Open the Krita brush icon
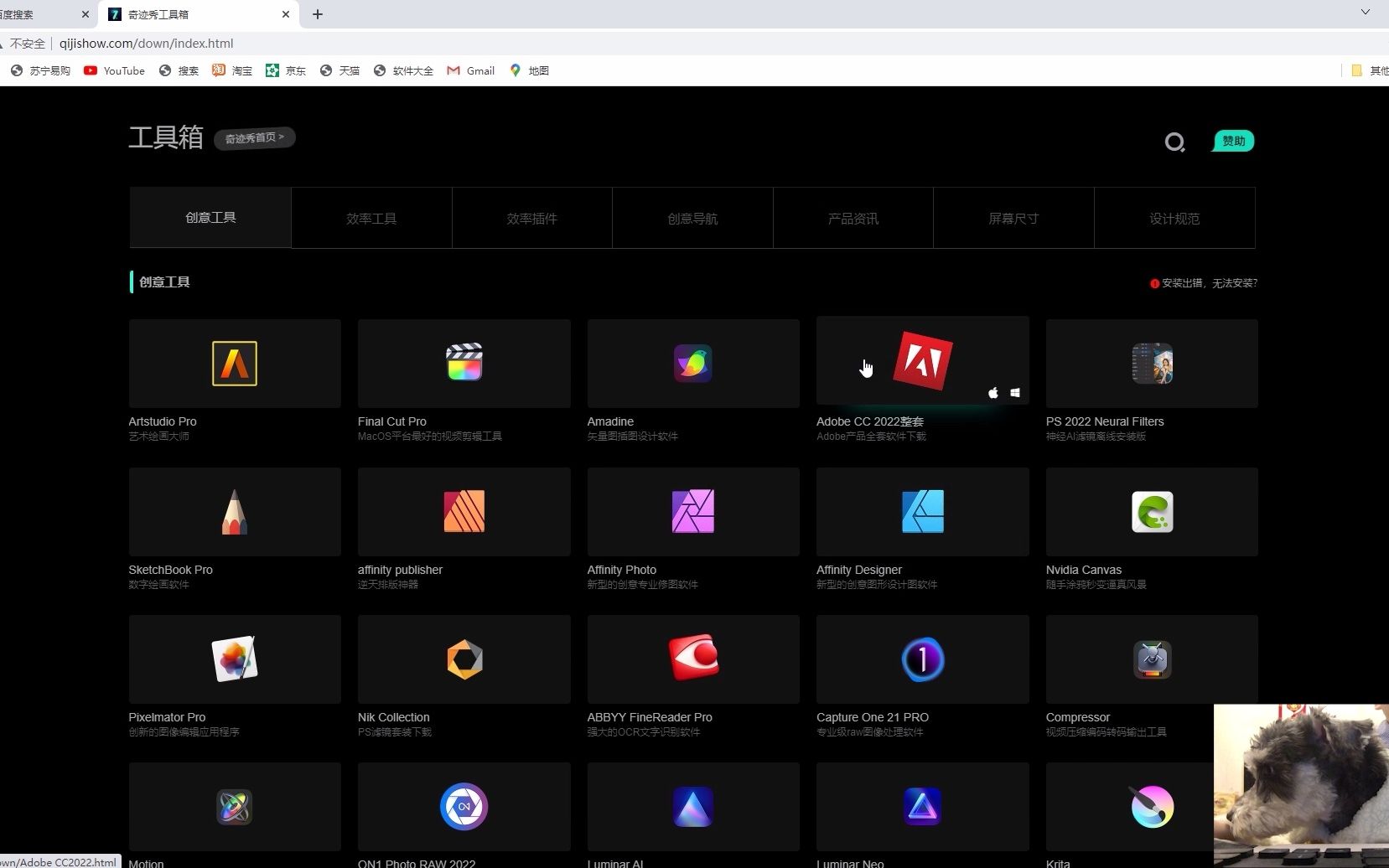 1152,806
